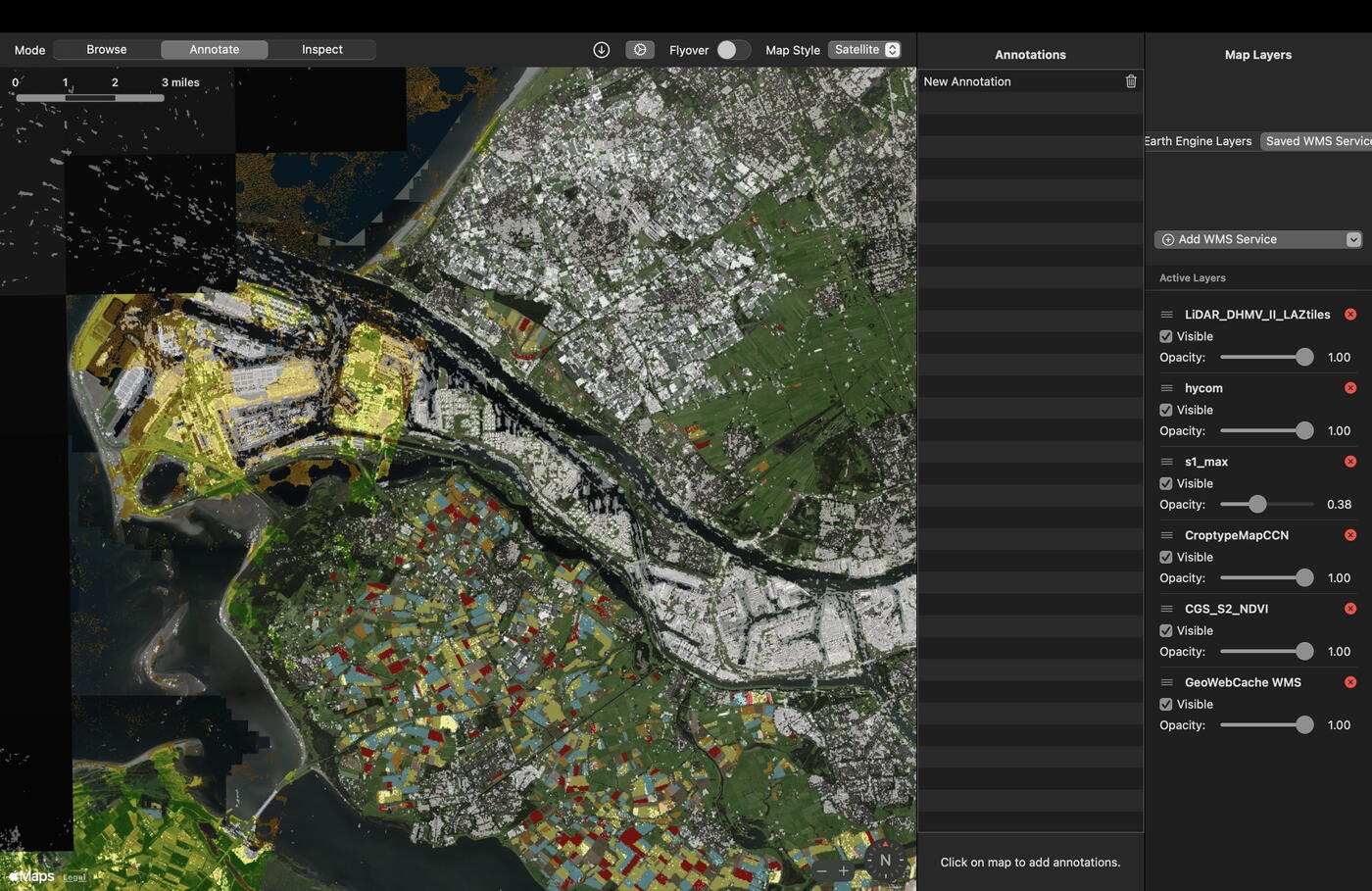Zoom out with the map minus button
The width and height of the screenshot is (1372, 891).
tap(821, 870)
